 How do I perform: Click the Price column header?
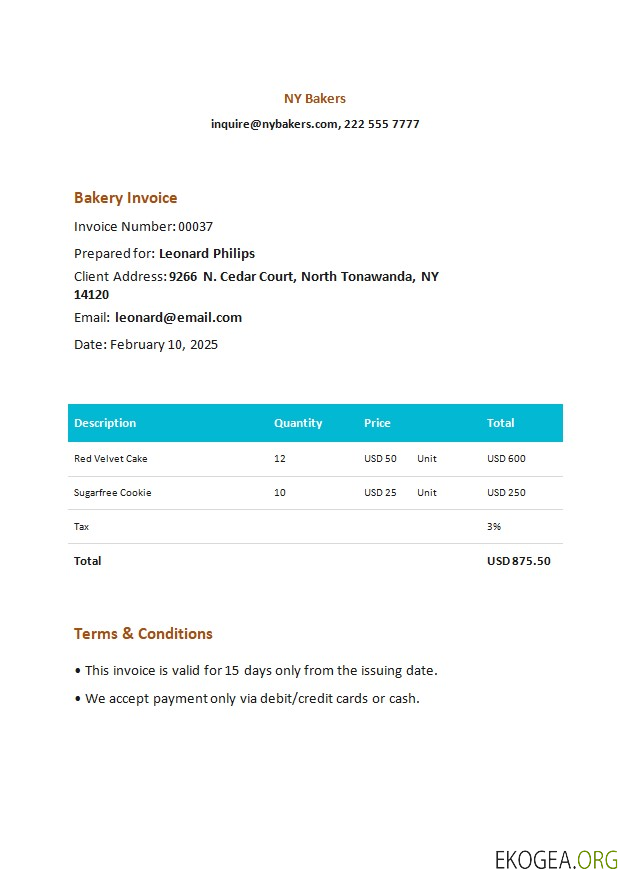click(x=377, y=423)
